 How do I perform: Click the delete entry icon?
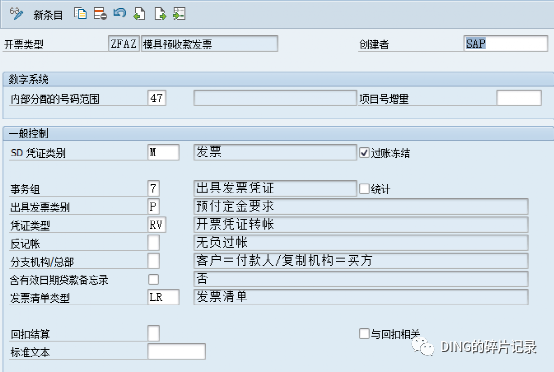[x=100, y=14]
